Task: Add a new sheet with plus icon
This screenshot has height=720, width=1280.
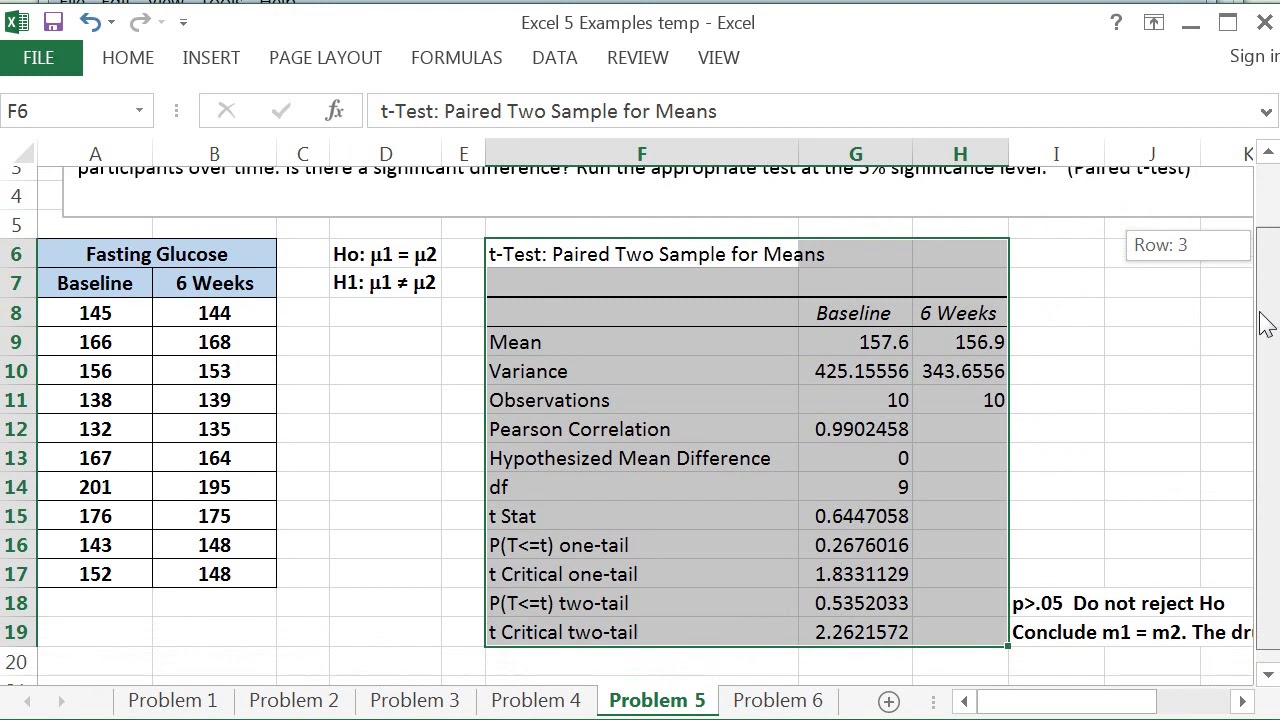Action: [x=888, y=701]
